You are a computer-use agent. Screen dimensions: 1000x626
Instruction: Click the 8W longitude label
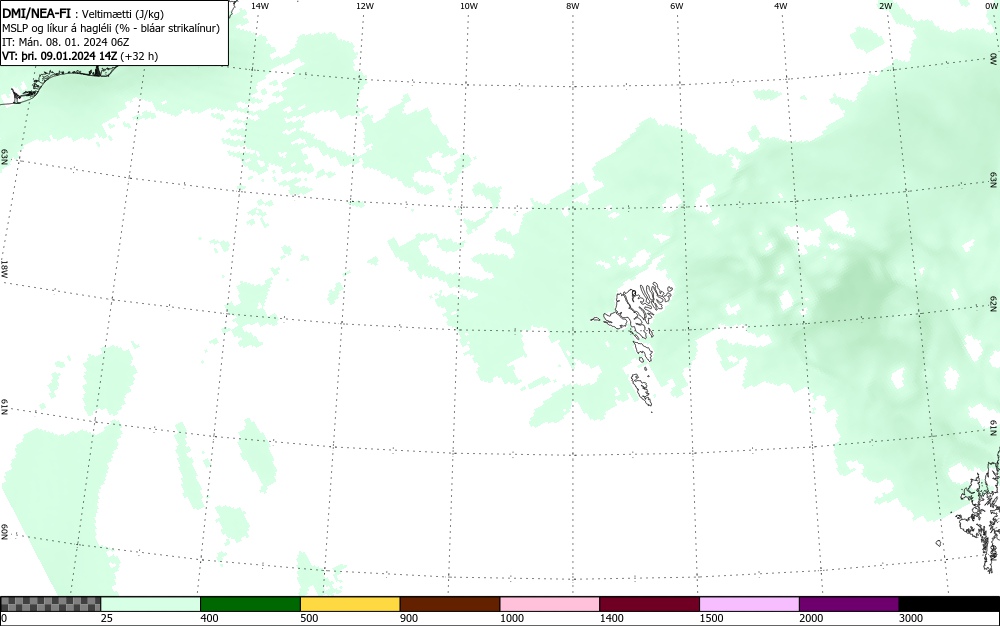(573, 6)
